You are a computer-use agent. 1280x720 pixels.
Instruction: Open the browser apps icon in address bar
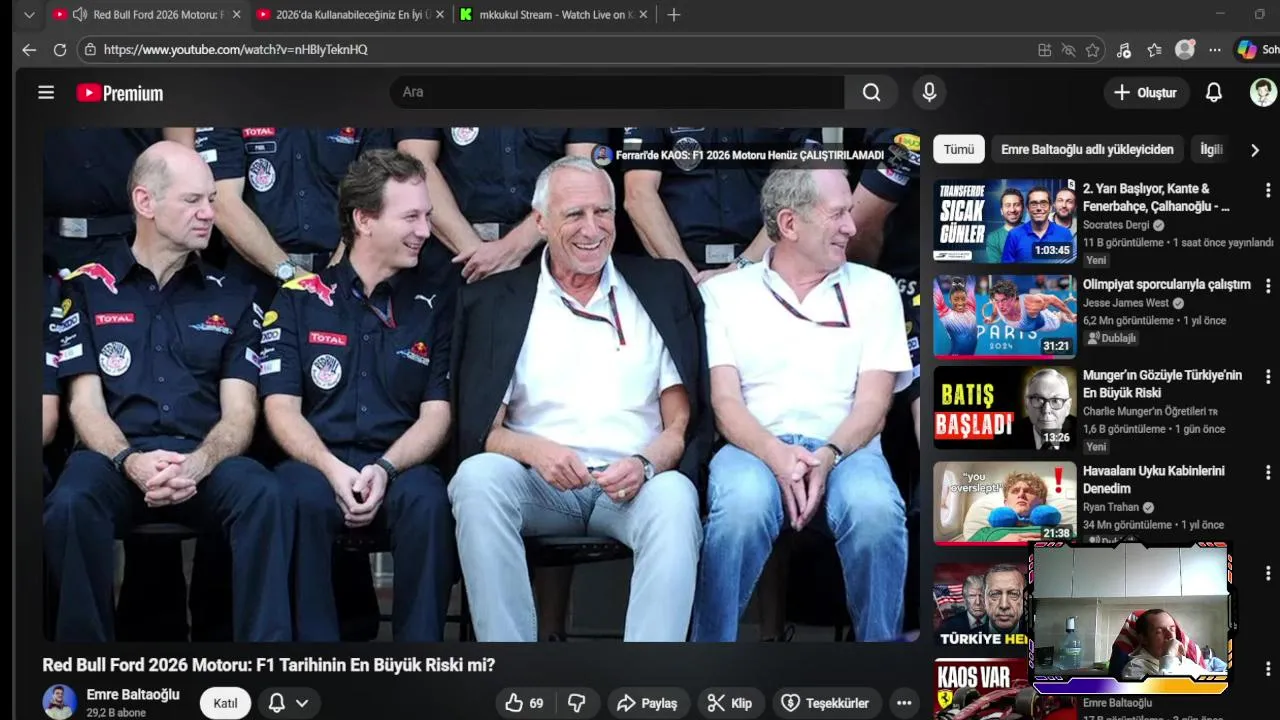coord(1045,49)
